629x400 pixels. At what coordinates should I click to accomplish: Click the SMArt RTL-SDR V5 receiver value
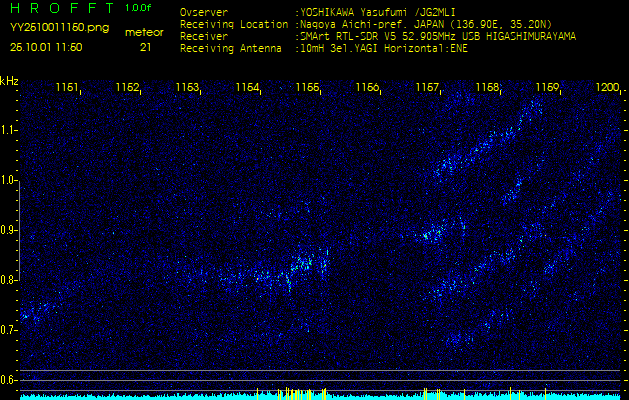438,37
